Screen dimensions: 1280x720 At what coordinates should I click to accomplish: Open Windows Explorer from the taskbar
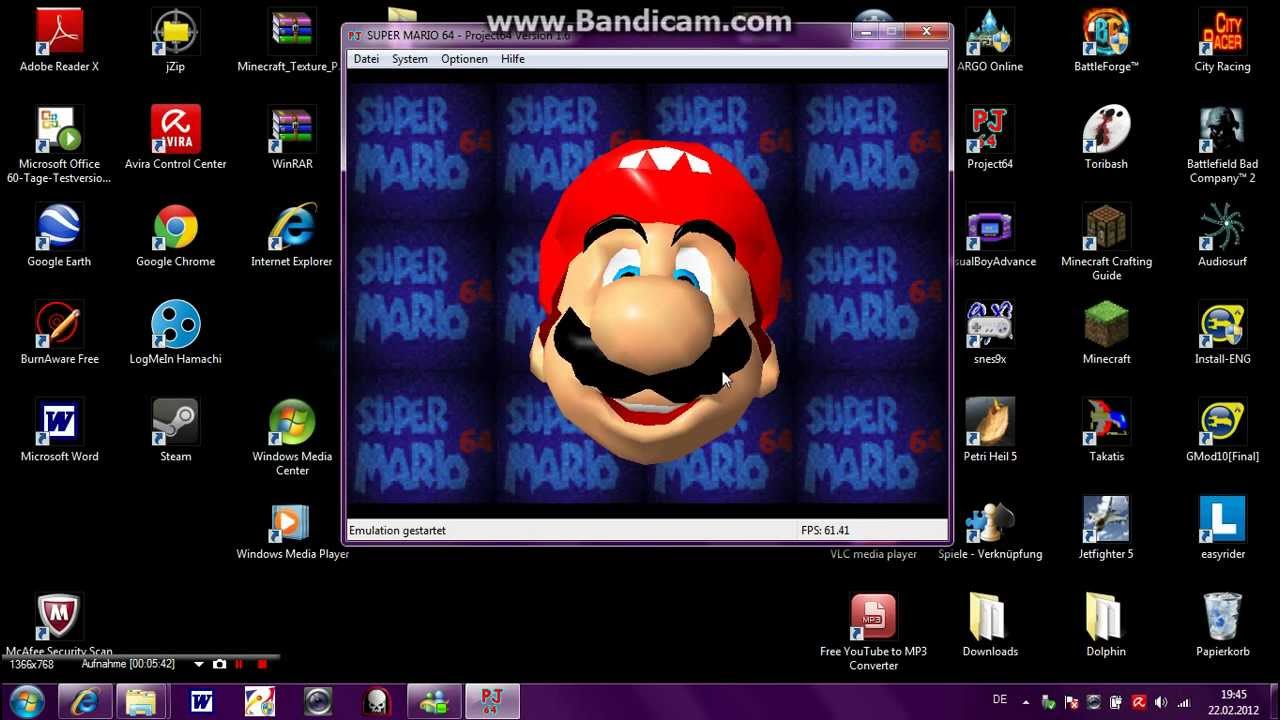[142, 702]
